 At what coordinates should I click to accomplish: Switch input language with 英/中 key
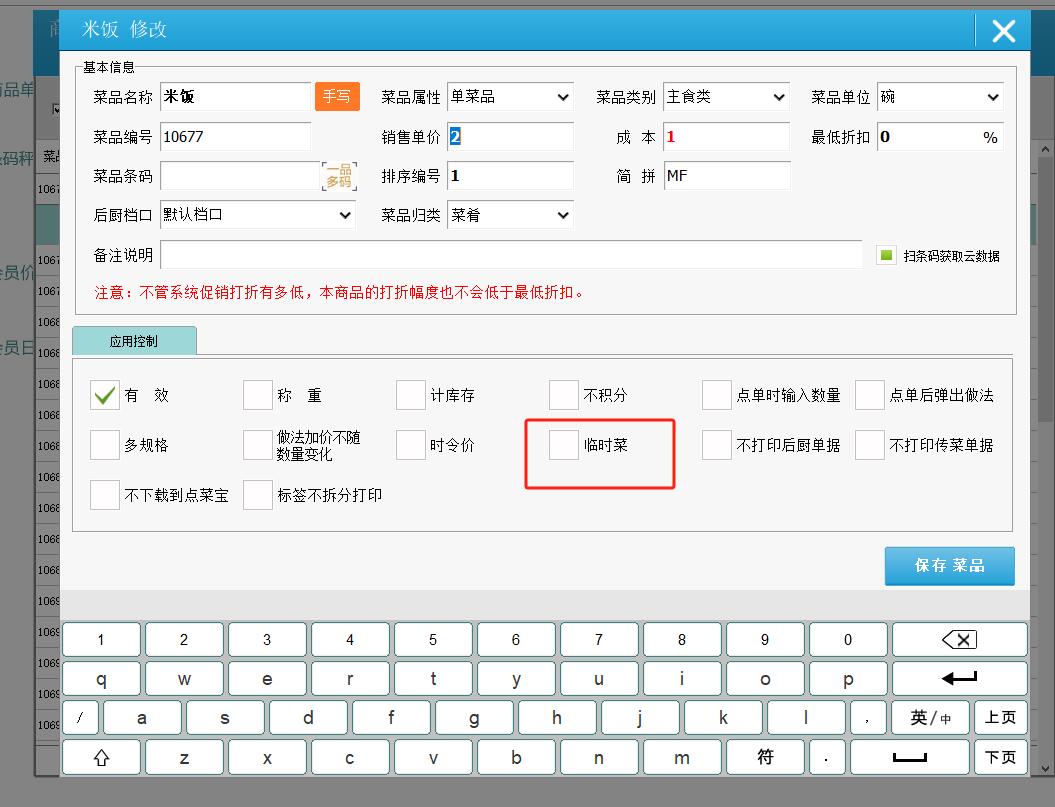[x=930, y=718]
